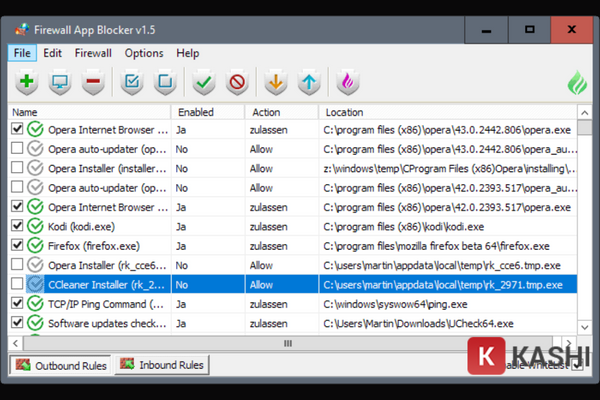Image resolution: width=600 pixels, height=400 pixels.
Task: Open the File menu
Action: pos(22,53)
